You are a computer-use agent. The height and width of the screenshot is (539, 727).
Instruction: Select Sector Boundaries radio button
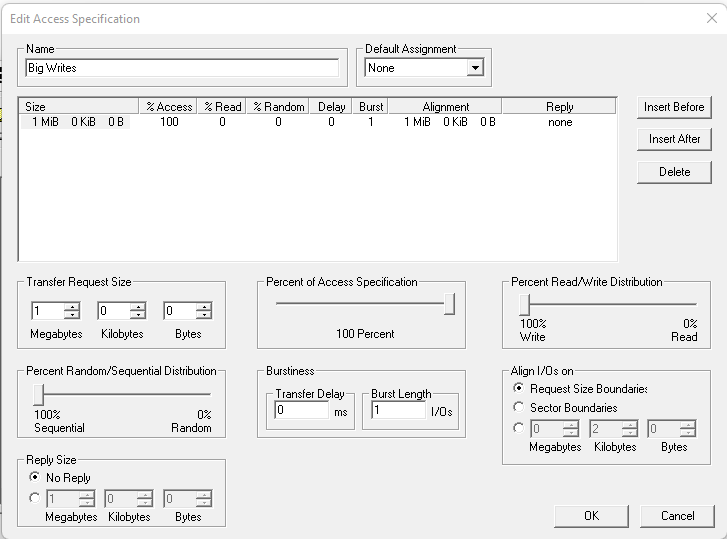(518, 407)
